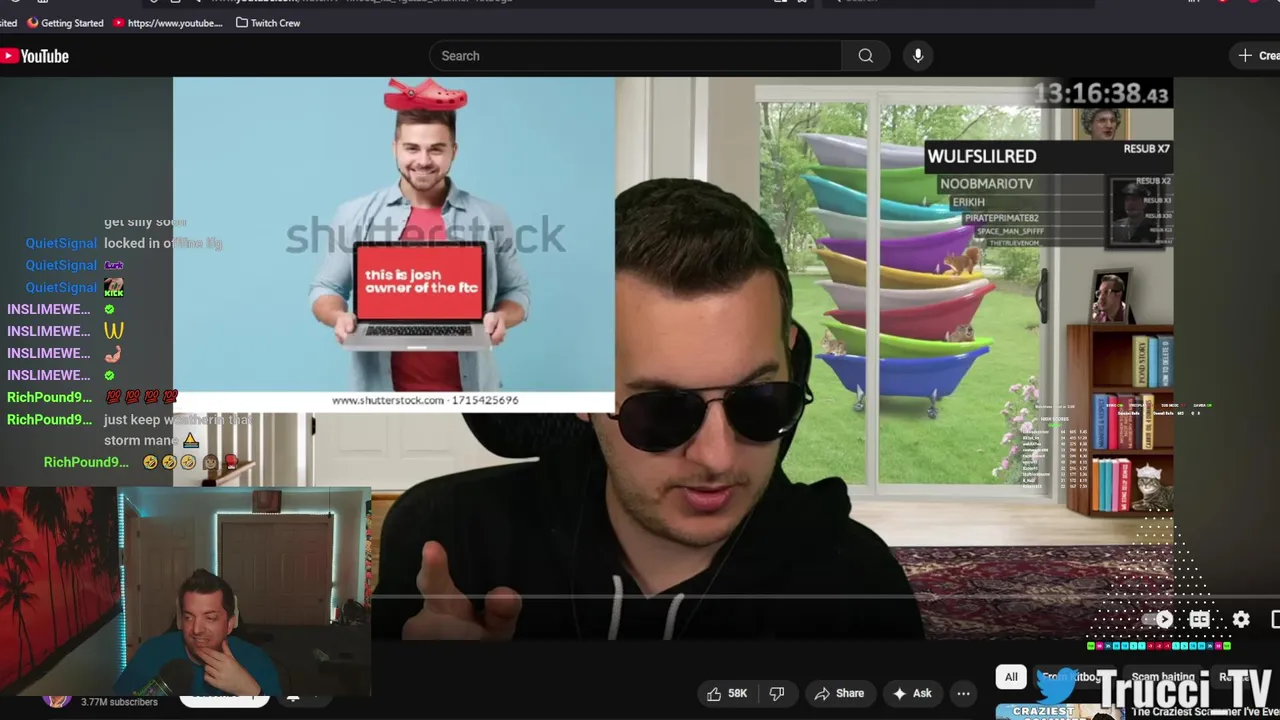Image resolution: width=1280 pixels, height=720 pixels.
Task: Click the YouTube home logo
Action: coord(35,56)
